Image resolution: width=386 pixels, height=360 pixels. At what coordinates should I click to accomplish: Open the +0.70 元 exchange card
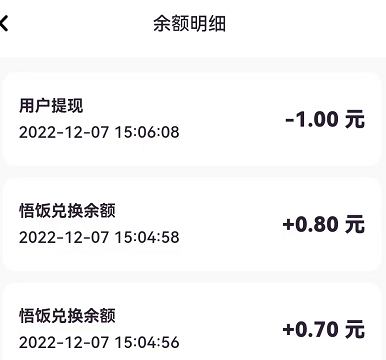pyautogui.click(x=192, y=322)
